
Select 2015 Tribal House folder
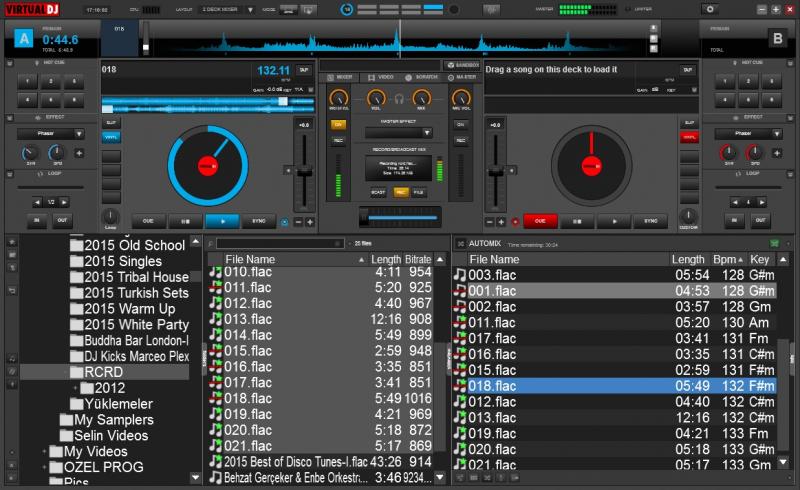136,277
